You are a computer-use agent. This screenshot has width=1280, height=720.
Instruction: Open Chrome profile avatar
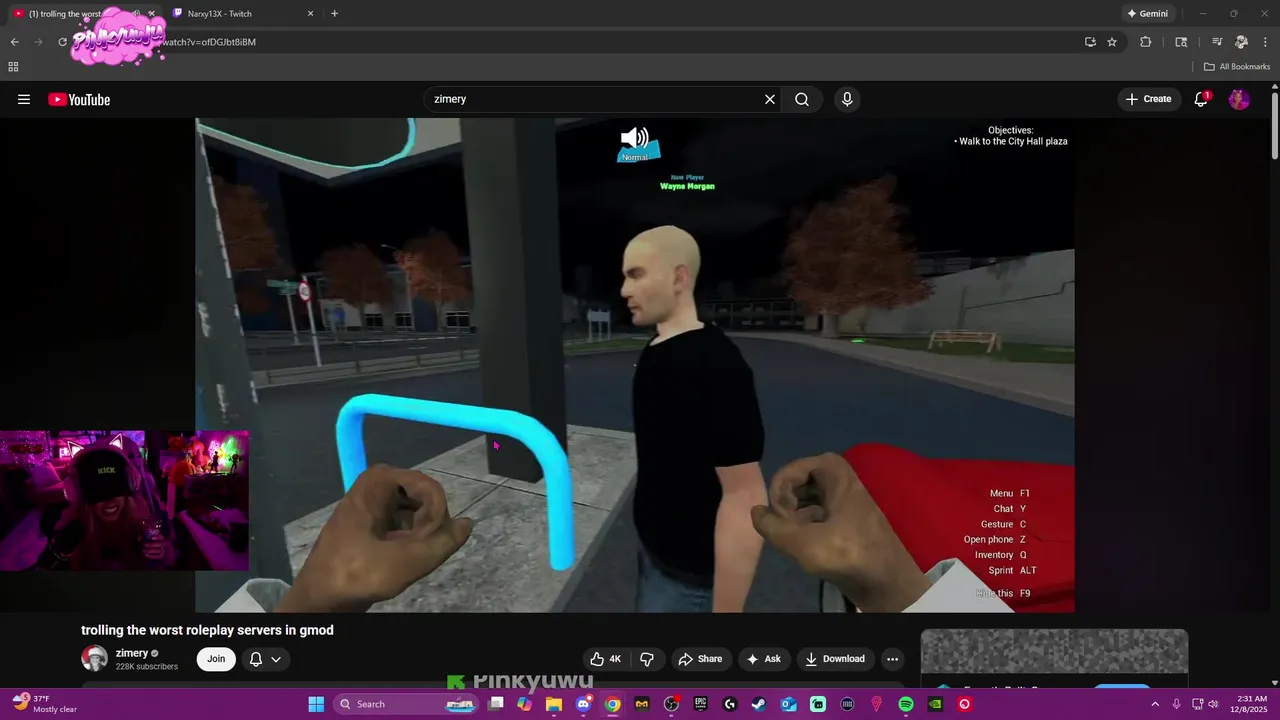tap(1241, 42)
